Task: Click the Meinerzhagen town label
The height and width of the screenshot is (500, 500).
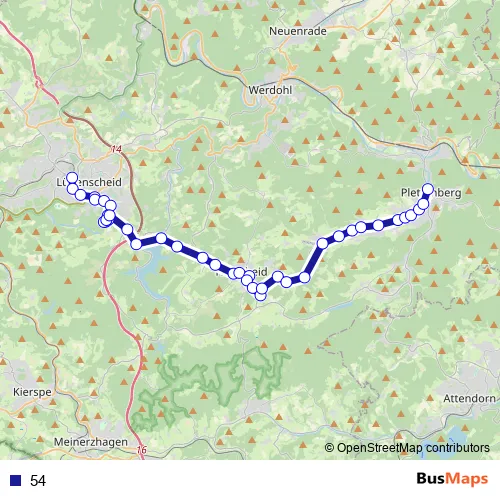Action: click(91, 442)
